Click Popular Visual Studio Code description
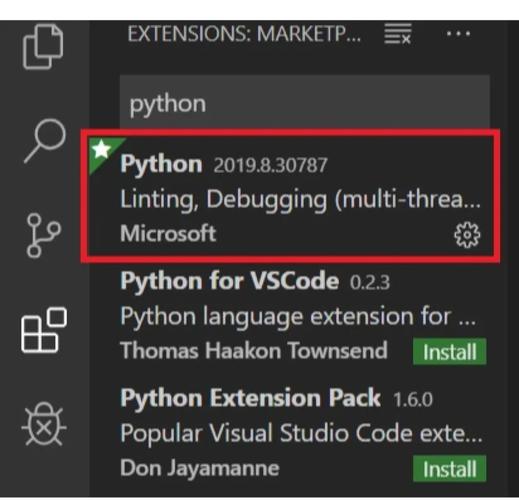This screenshot has width=519, height=500. 301,433
